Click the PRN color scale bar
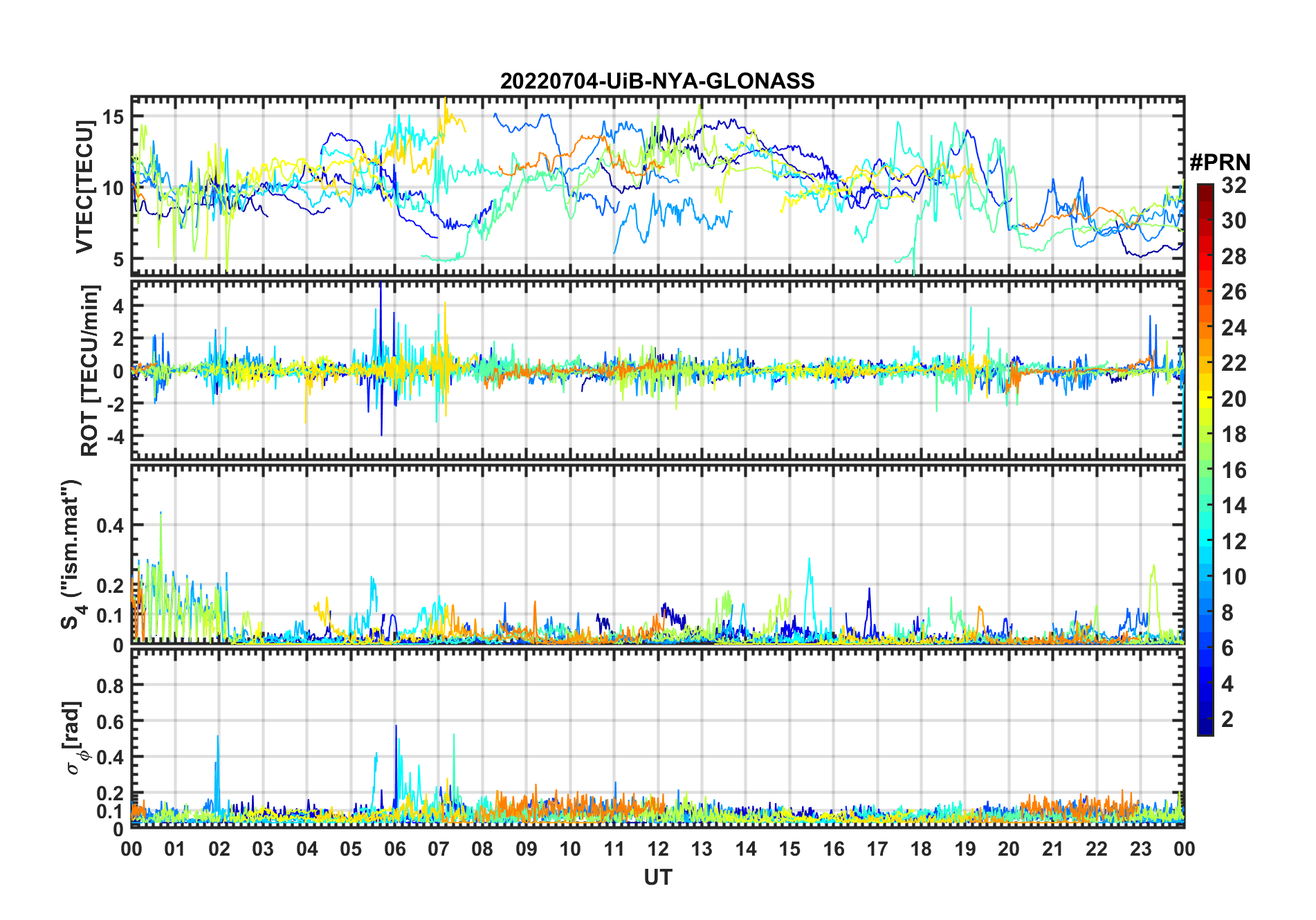 coord(1205,459)
